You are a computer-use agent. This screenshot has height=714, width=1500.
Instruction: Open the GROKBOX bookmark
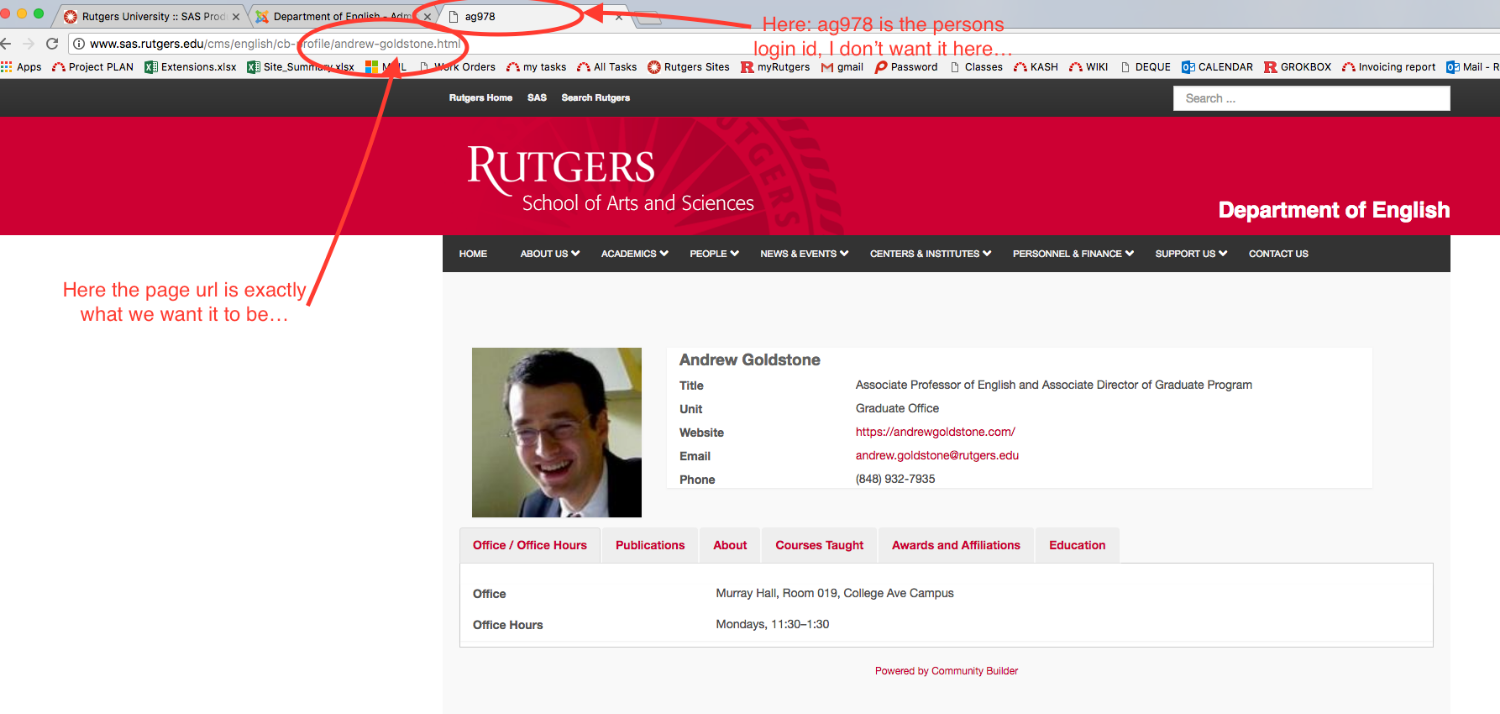pyautogui.click(x=1298, y=67)
